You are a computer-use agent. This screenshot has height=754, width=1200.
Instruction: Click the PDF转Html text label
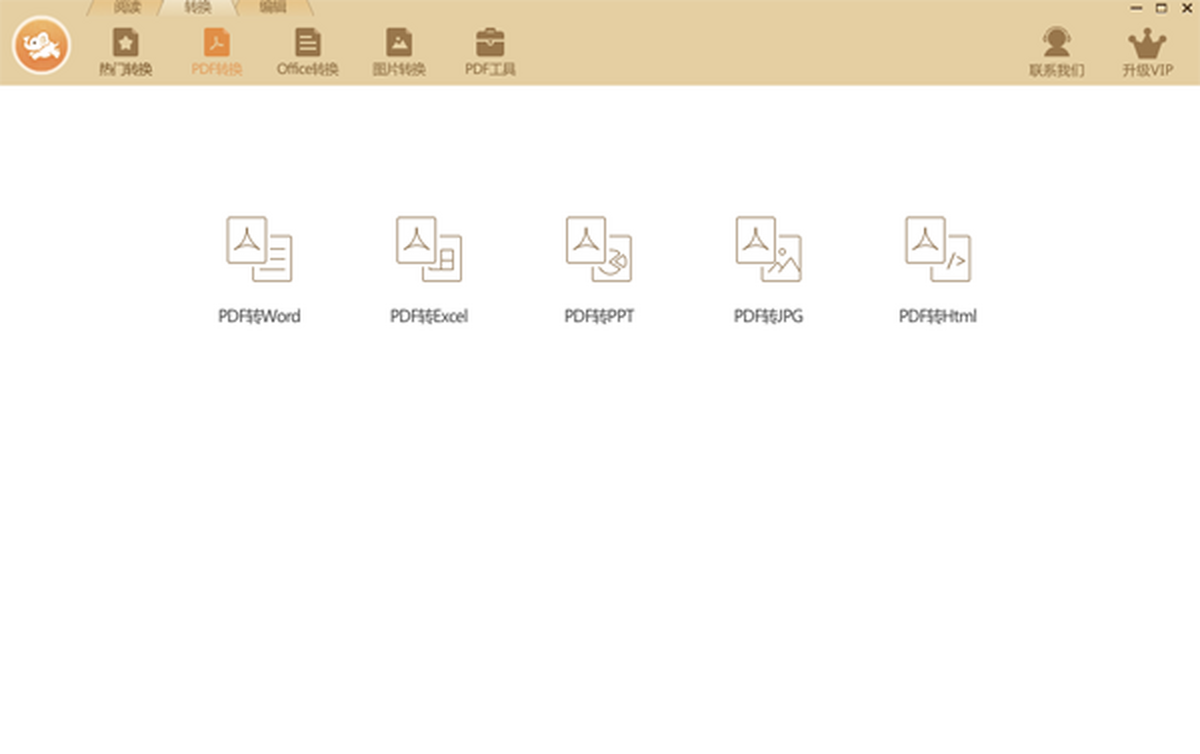938,317
